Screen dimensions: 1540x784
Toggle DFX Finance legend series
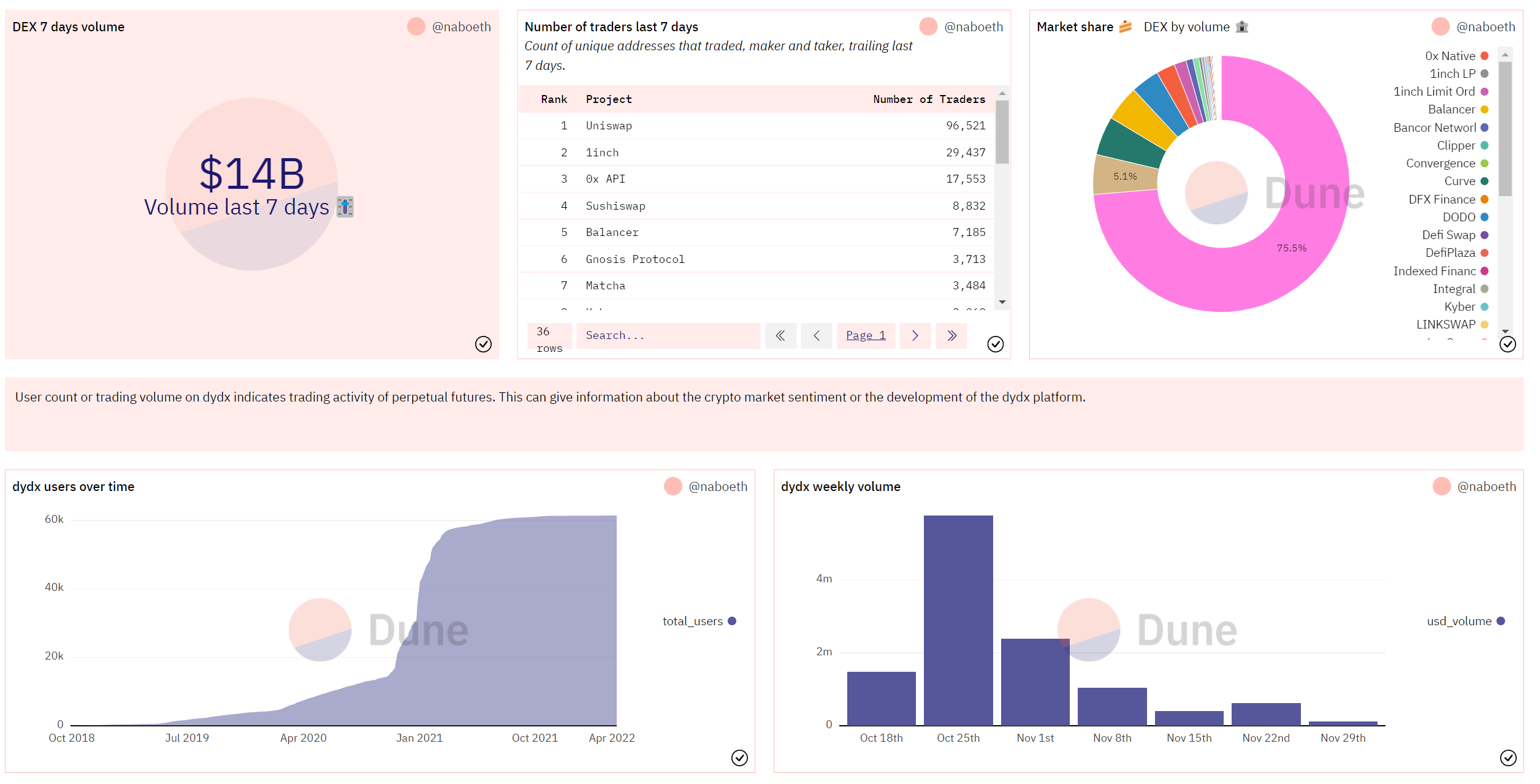point(1448,199)
